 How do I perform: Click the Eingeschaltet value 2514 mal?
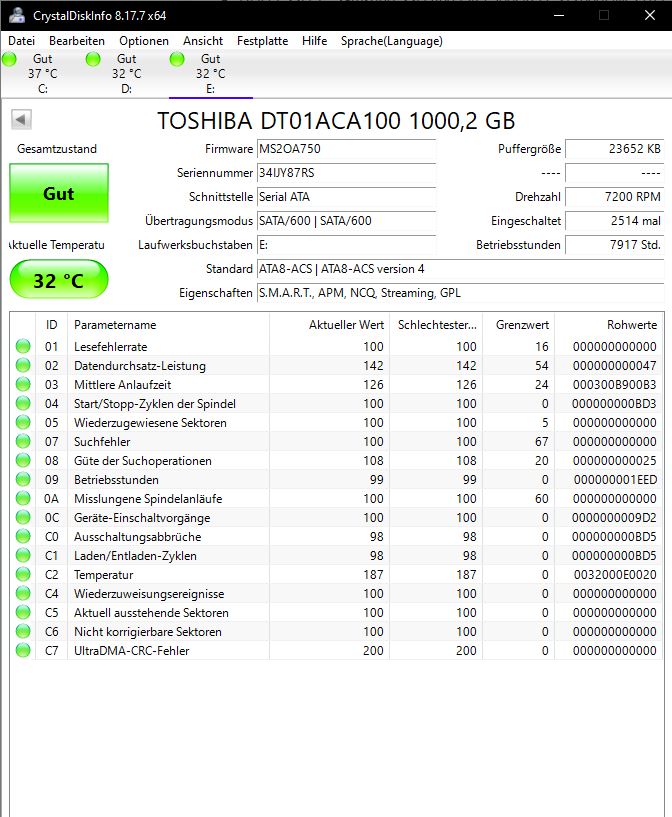click(615, 221)
